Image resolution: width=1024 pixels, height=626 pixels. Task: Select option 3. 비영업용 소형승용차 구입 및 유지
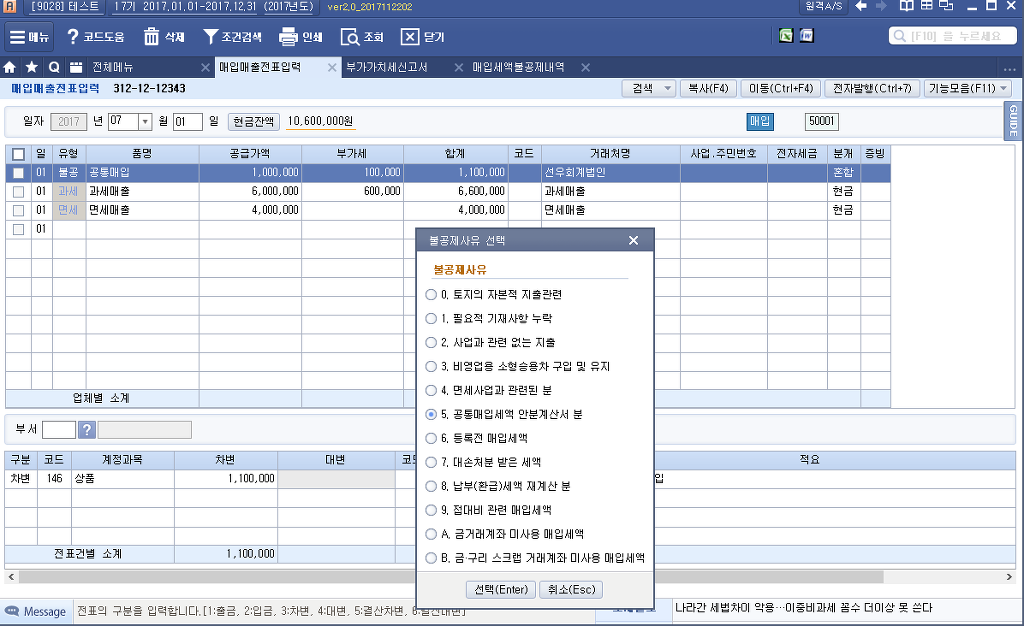[431, 366]
